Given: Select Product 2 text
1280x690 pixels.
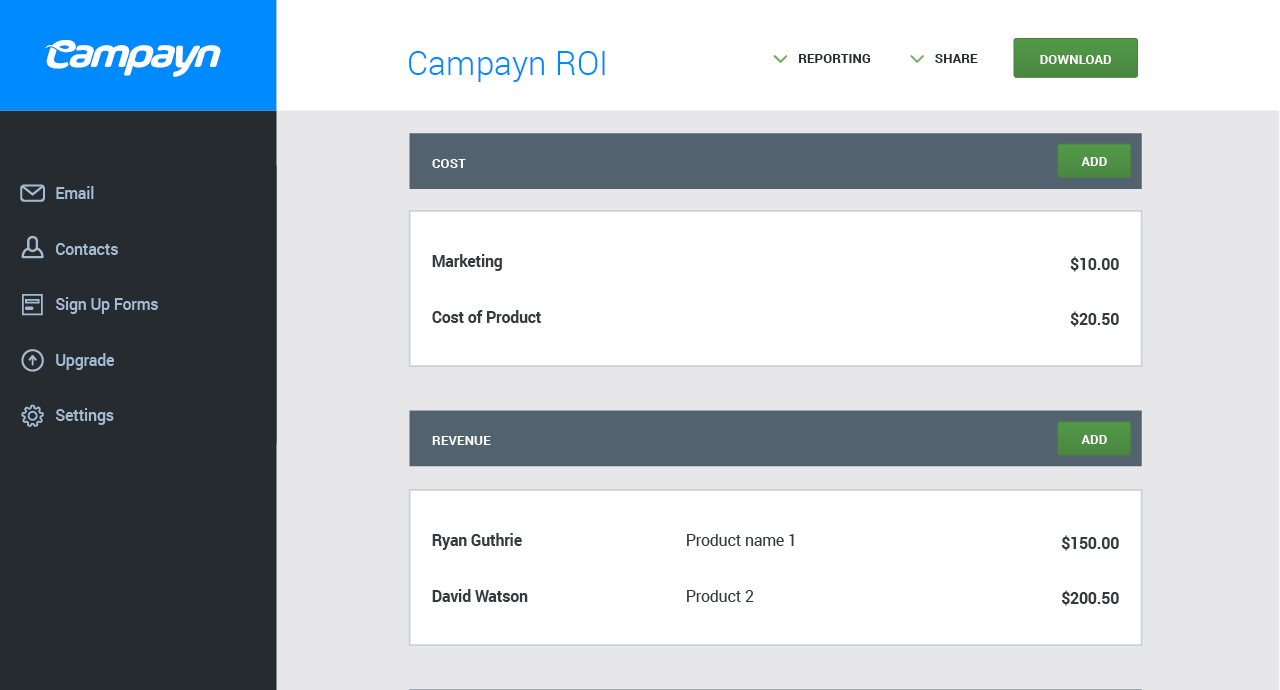Looking at the screenshot, I should pyautogui.click(x=720, y=596).
